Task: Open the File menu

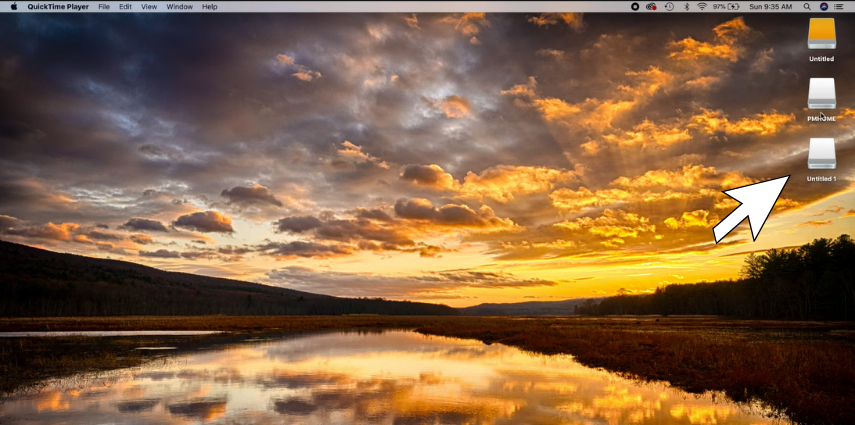Action: (x=104, y=7)
